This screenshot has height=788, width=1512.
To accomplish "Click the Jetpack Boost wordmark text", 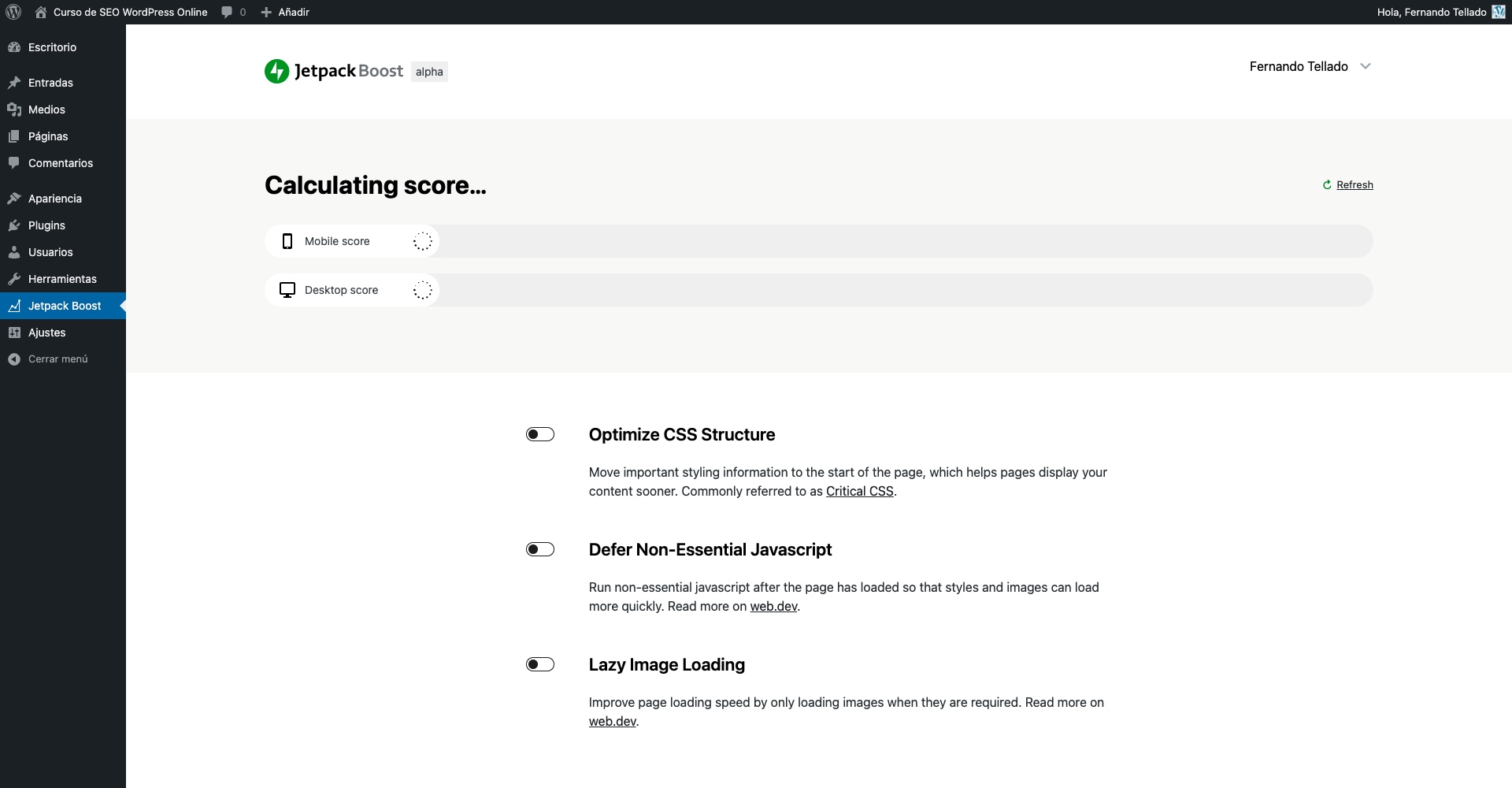I will [349, 71].
